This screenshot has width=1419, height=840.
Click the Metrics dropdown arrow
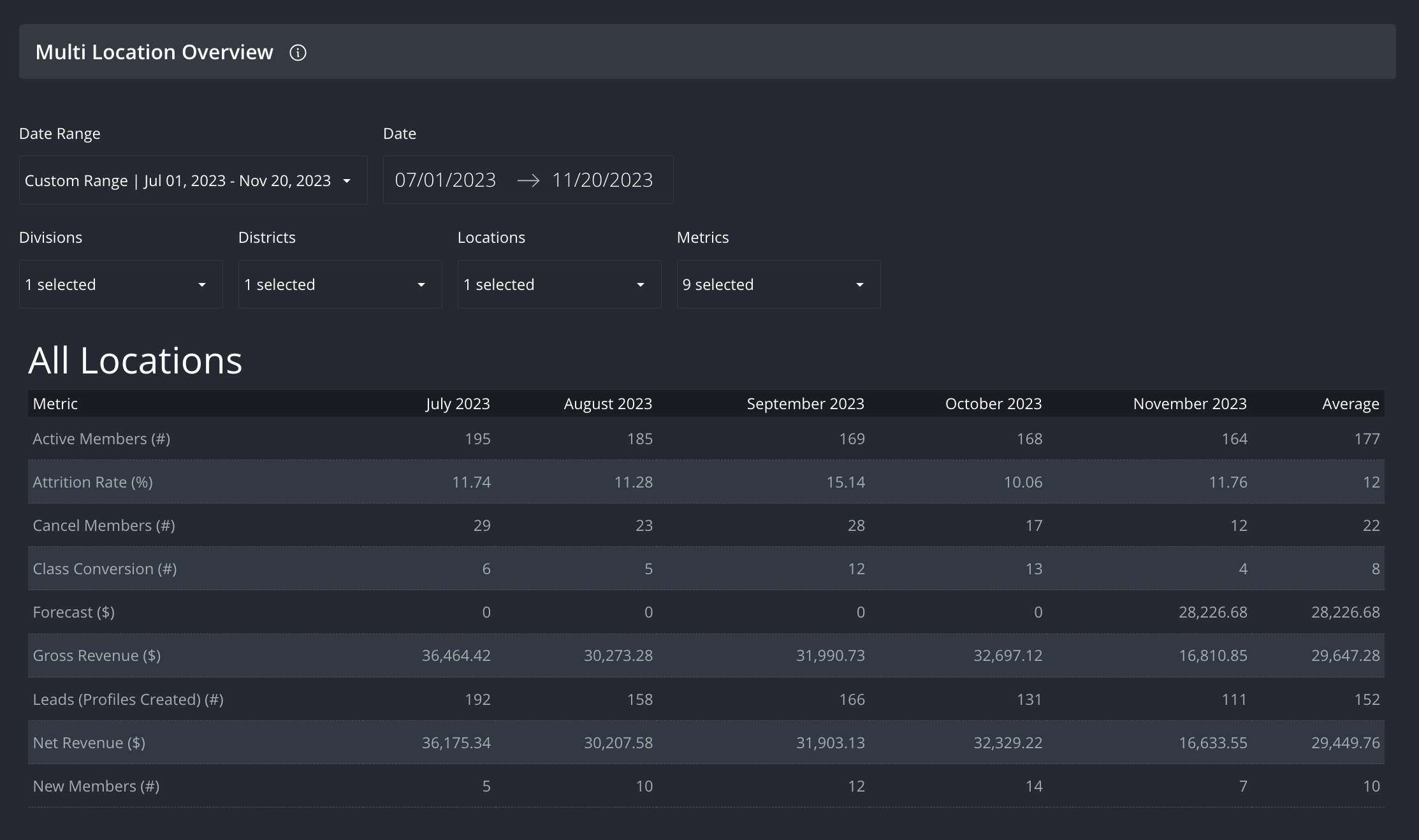[x=859, y=284]
